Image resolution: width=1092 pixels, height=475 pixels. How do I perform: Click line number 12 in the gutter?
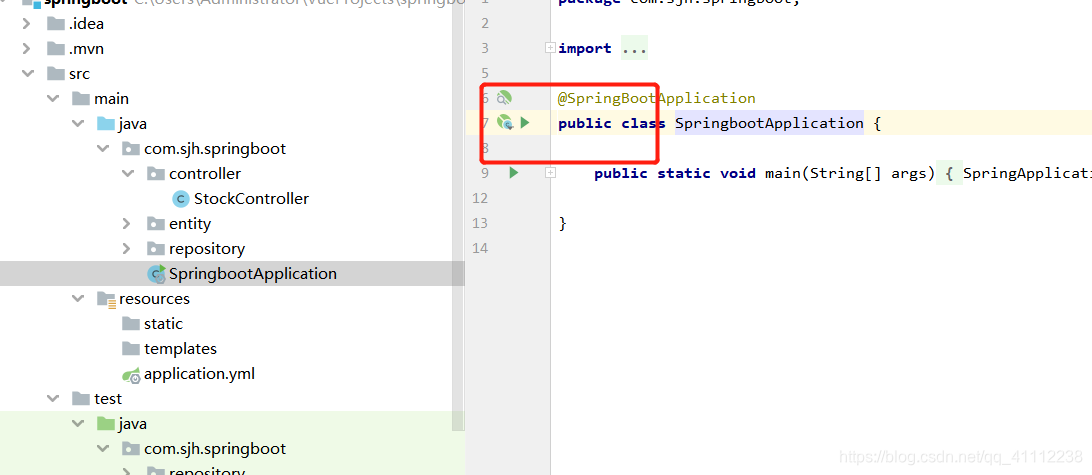point(480,198)
